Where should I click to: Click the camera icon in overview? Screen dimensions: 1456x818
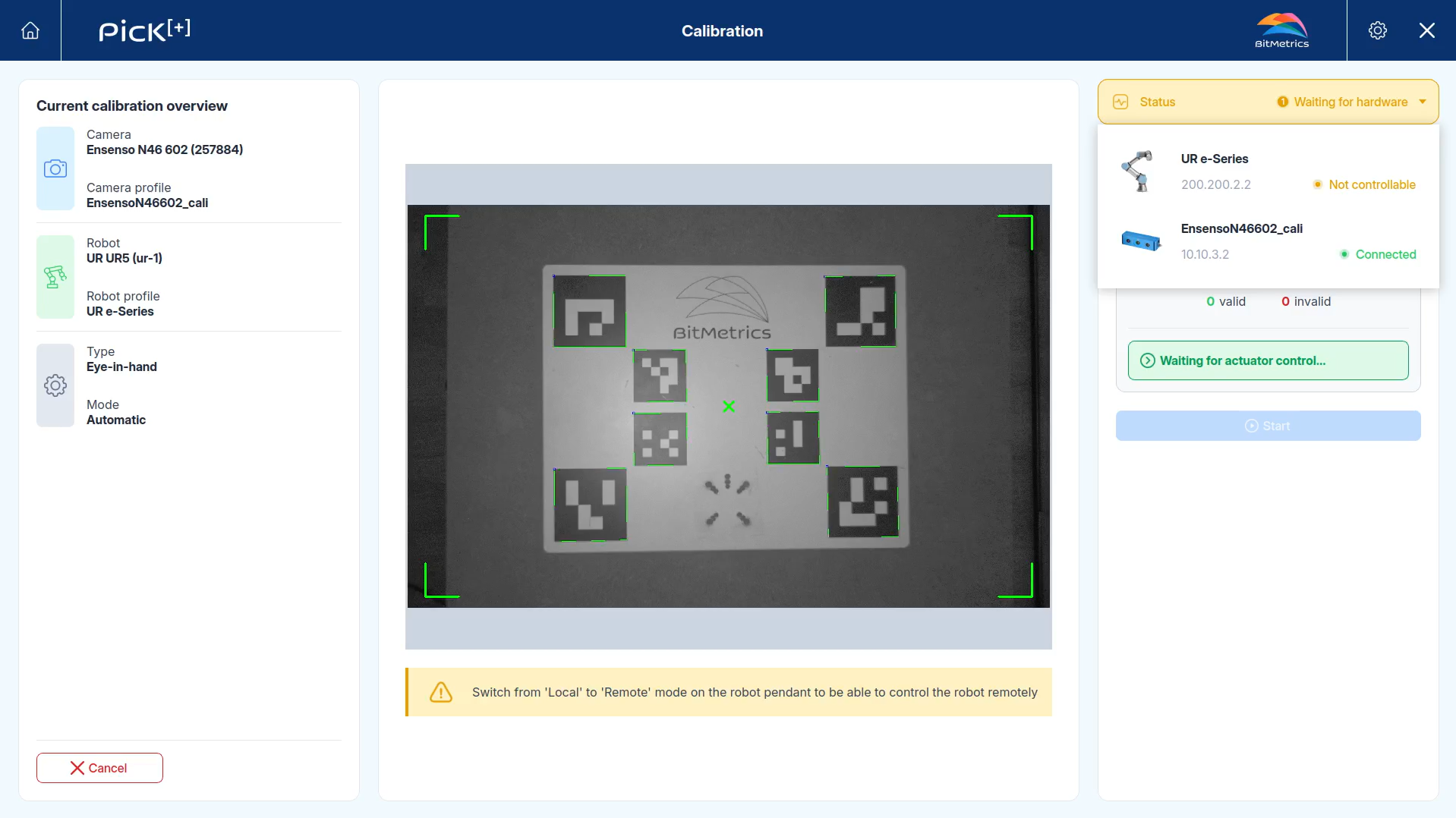(x=55, y=168)
